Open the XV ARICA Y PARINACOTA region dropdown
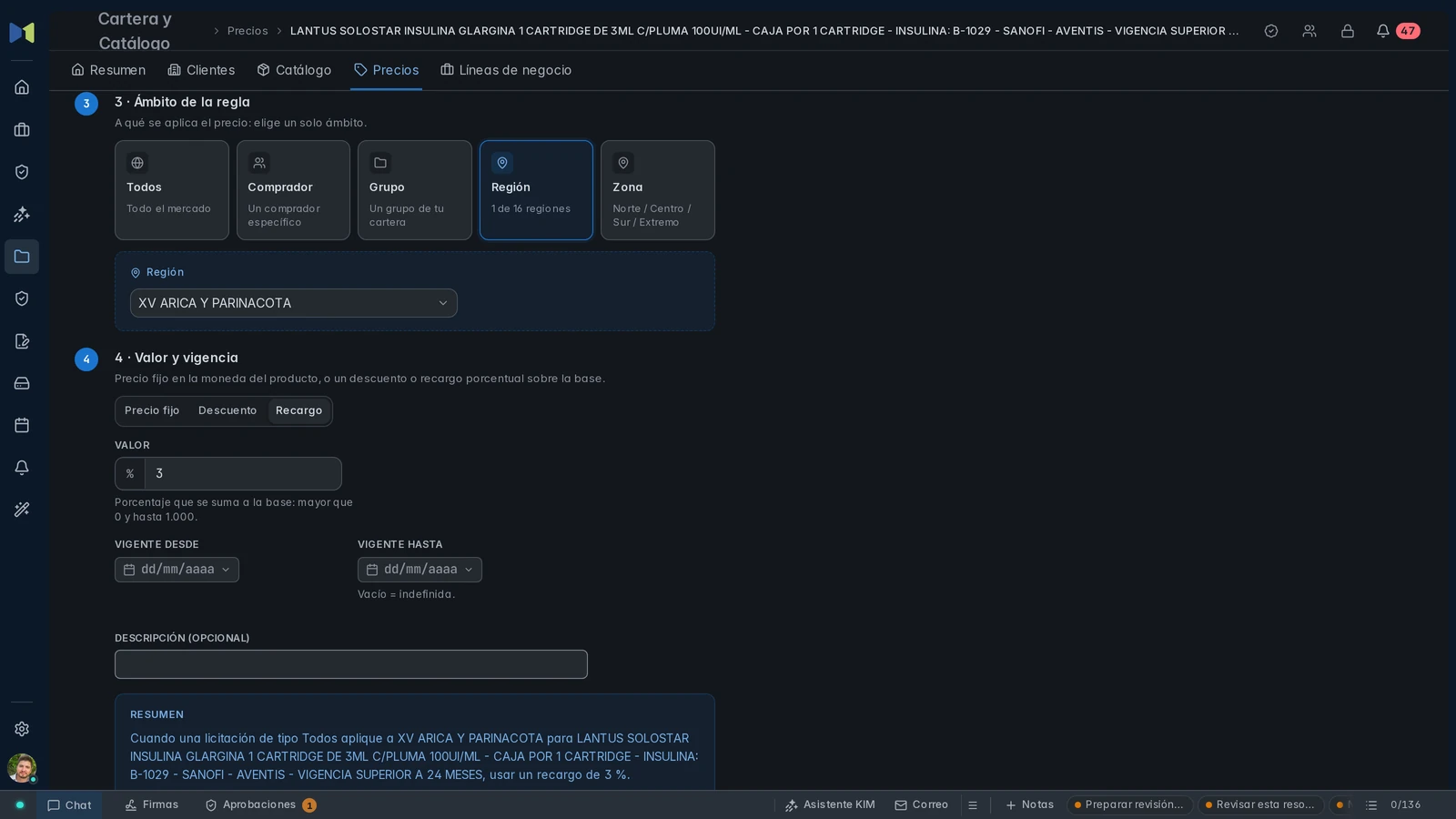Screen dimensions: 1456x819 click(x=294, y=303)
